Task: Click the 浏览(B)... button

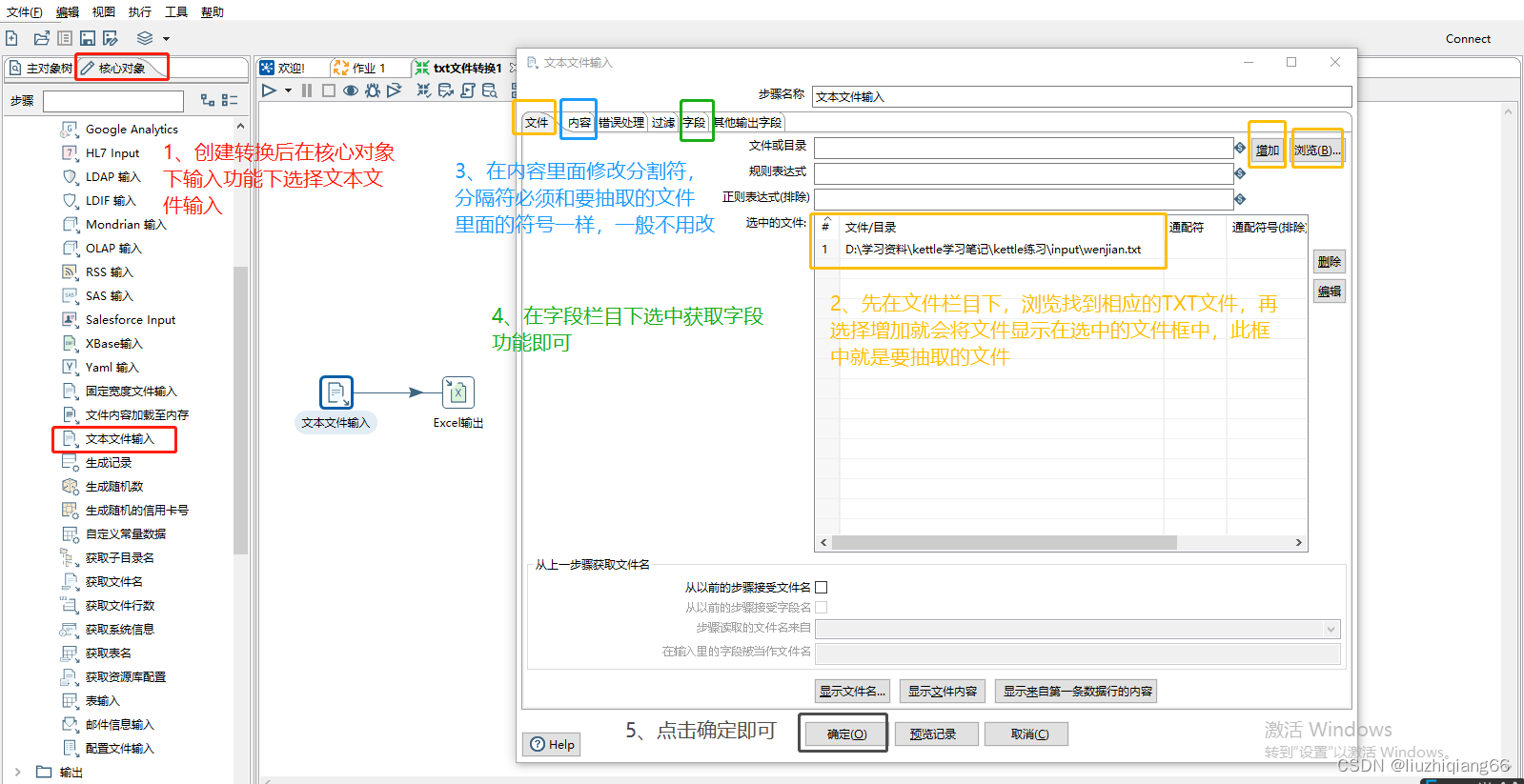Action: pyautogui.click(x=1317, y=151)
